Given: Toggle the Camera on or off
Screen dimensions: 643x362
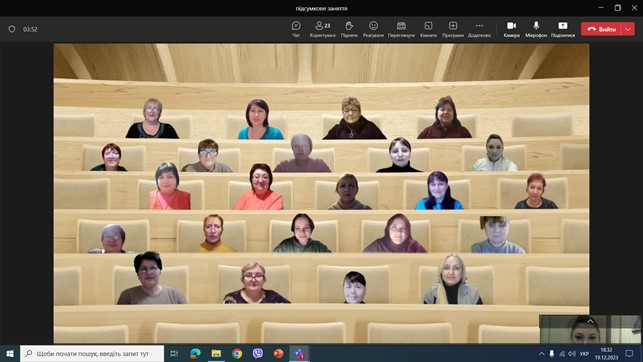Looking at the screenshot, I should [511, 29].
